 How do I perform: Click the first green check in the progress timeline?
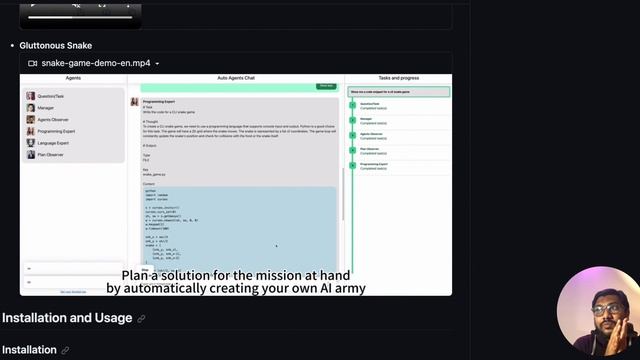(x=353, y=105)
